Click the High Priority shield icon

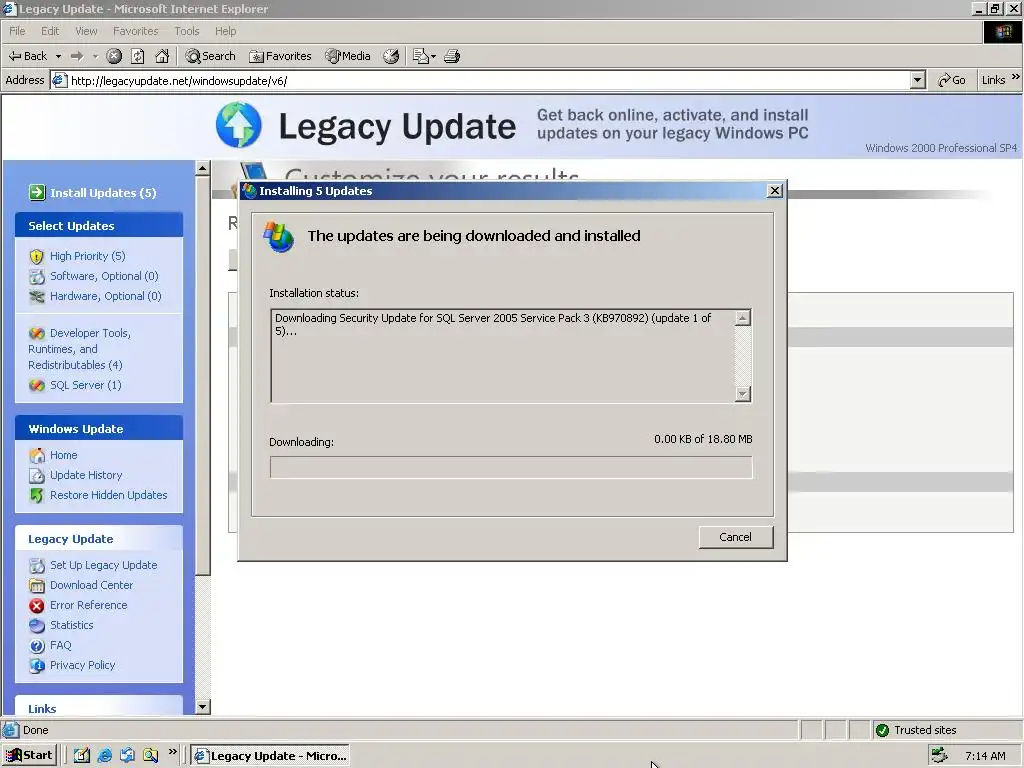click(x=37, y=257)
